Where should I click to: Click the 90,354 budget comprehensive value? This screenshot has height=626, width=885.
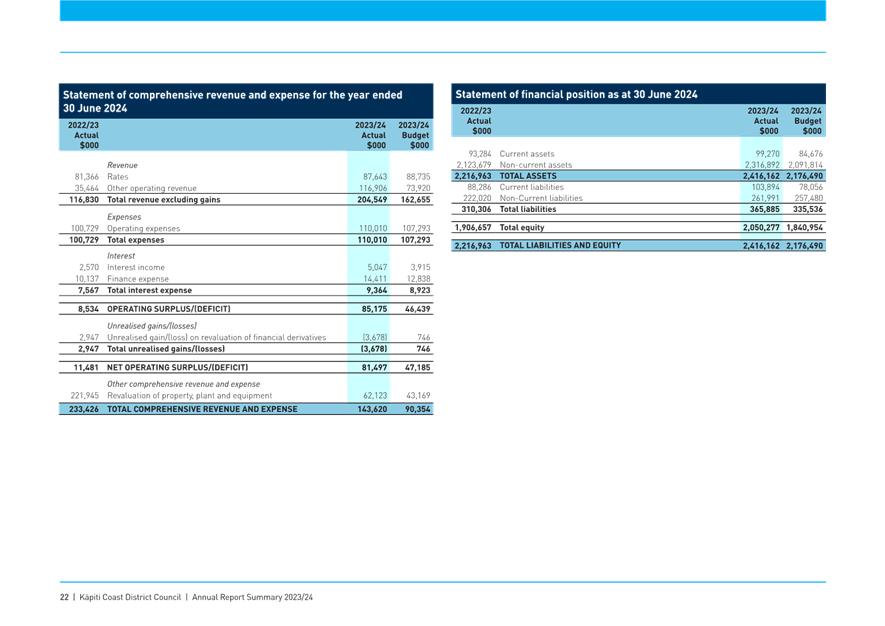[x=418, y=409]
